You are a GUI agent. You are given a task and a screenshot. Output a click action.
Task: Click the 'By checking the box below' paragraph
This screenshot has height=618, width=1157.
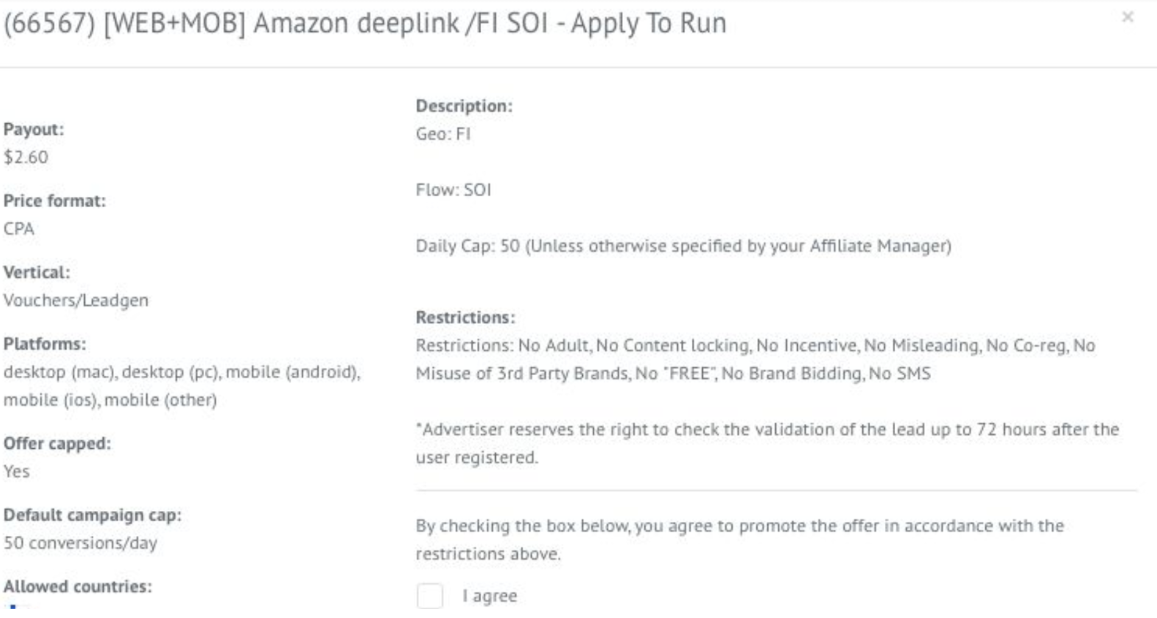pyautogui.click(x=739, y=540)
